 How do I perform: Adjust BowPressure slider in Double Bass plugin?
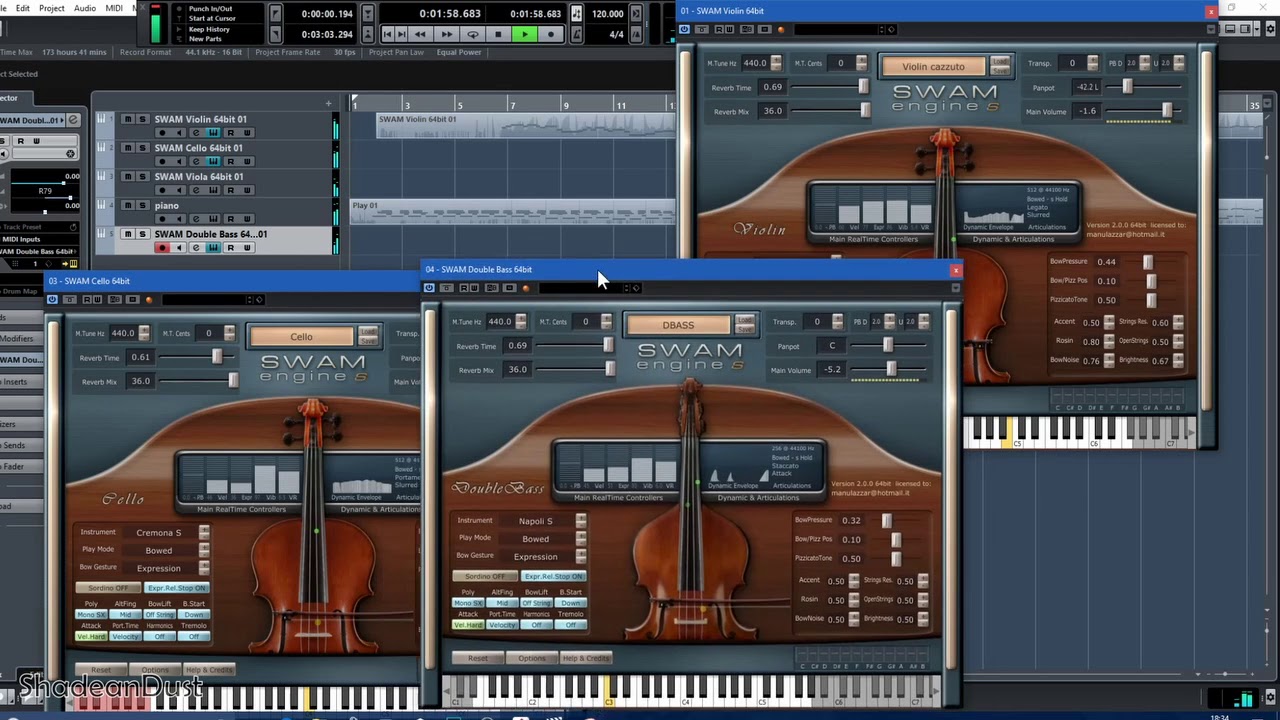(x=886, y=520)
